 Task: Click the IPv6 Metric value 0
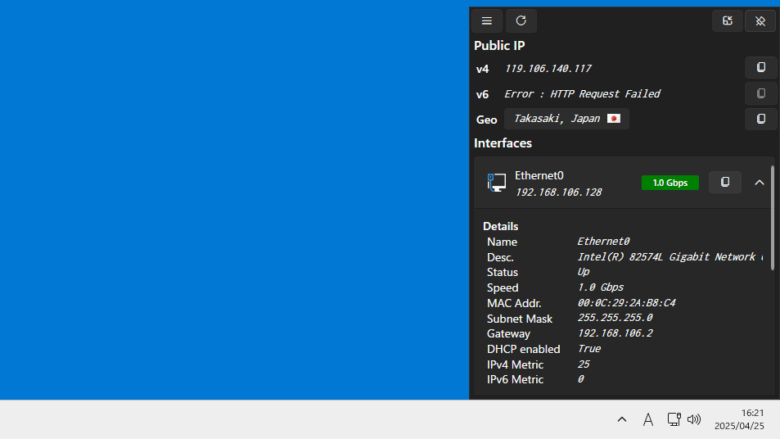tap(581, 379)
